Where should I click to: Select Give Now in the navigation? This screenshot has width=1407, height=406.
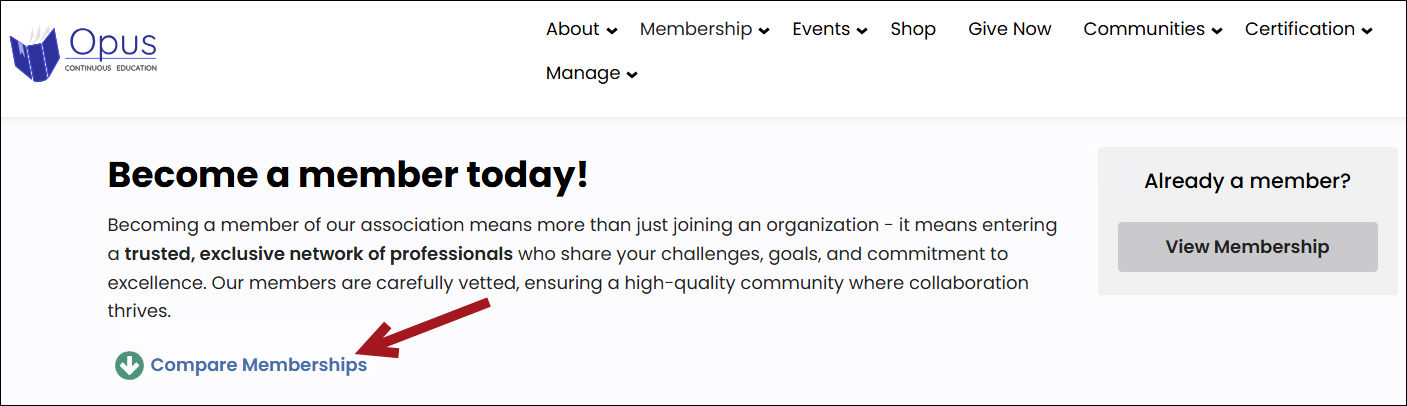click(x=1009, y=29)
